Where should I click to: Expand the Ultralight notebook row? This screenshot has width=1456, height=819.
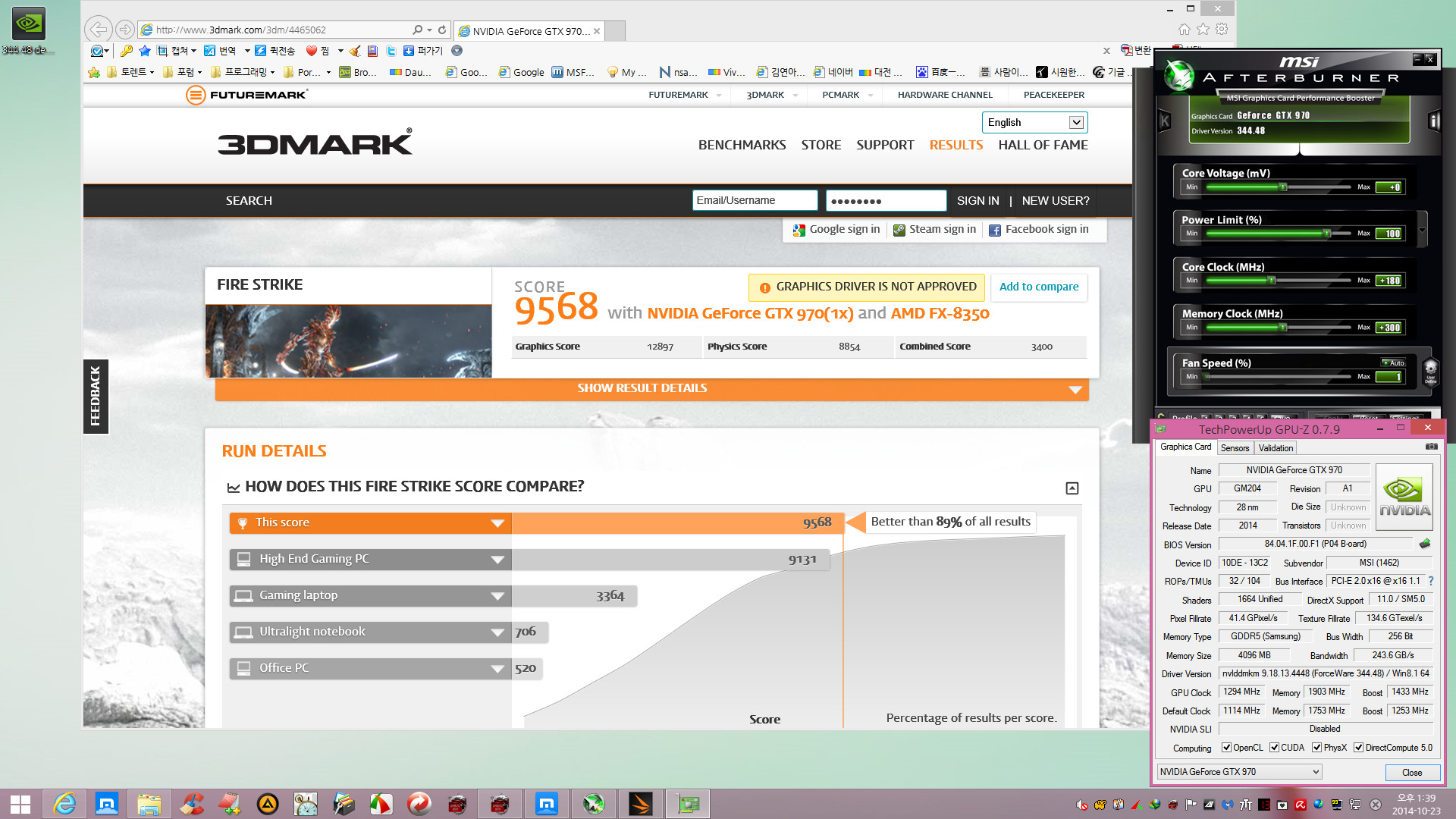coord(497,632)
